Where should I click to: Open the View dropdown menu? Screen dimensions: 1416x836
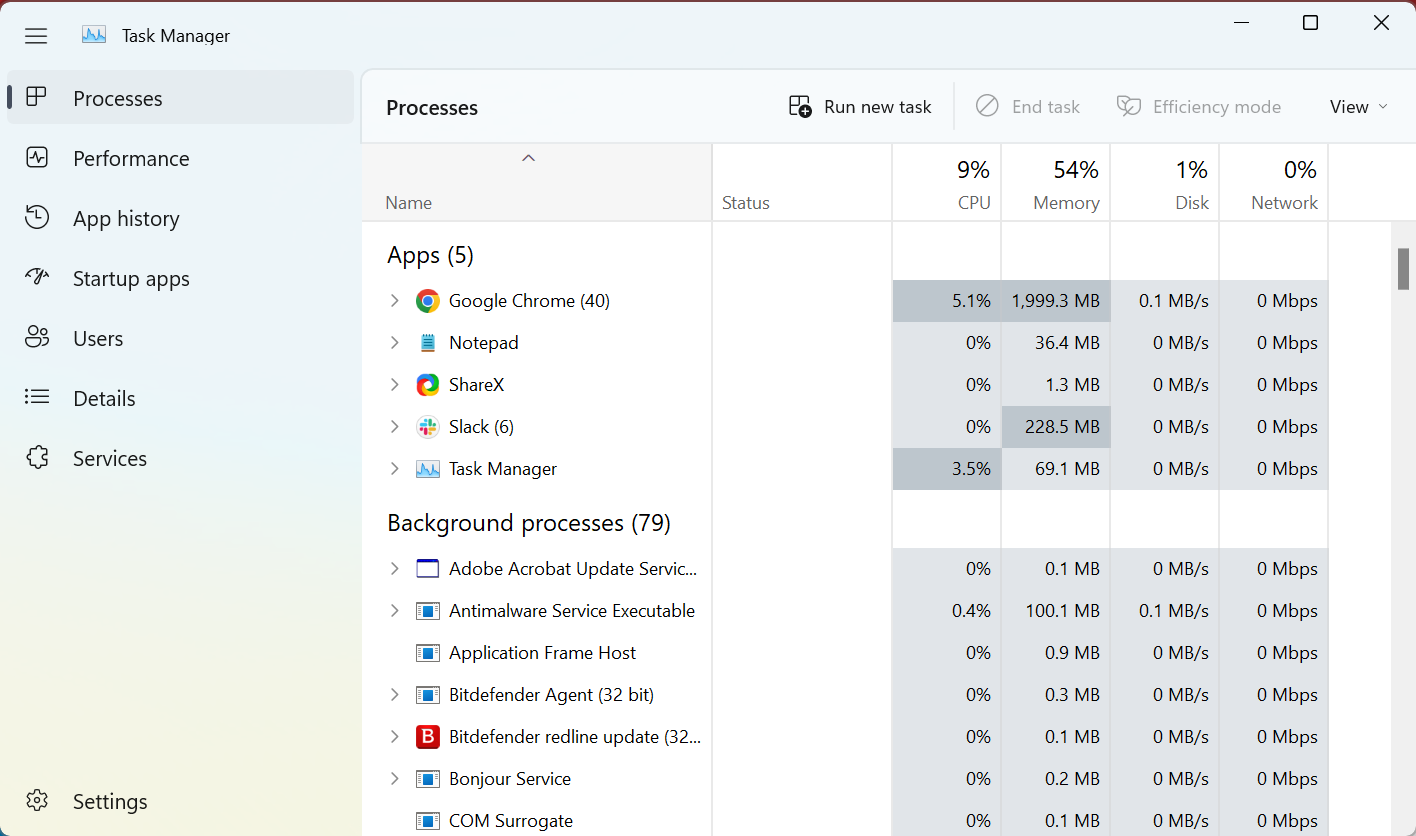pos(1359,106)
